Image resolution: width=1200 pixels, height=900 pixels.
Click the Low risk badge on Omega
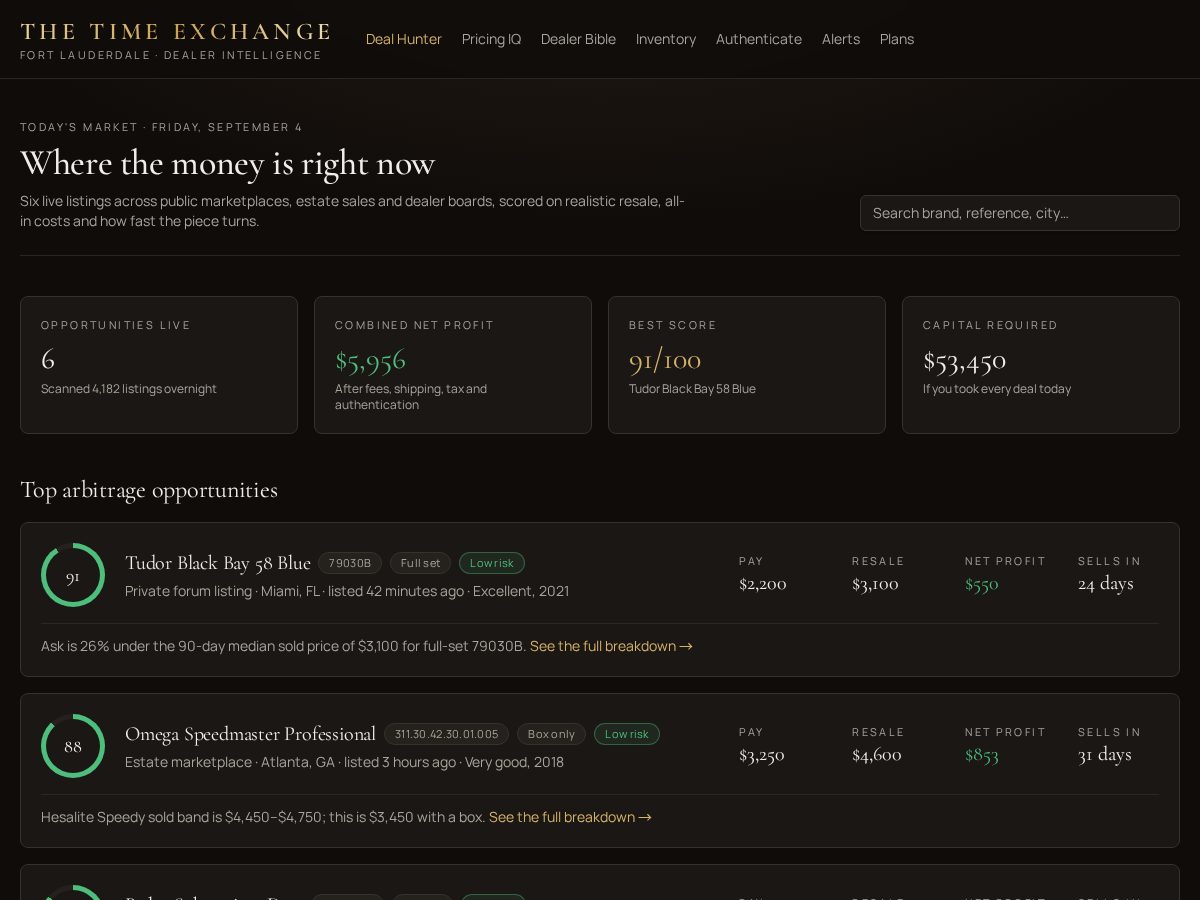click(627, 734)
